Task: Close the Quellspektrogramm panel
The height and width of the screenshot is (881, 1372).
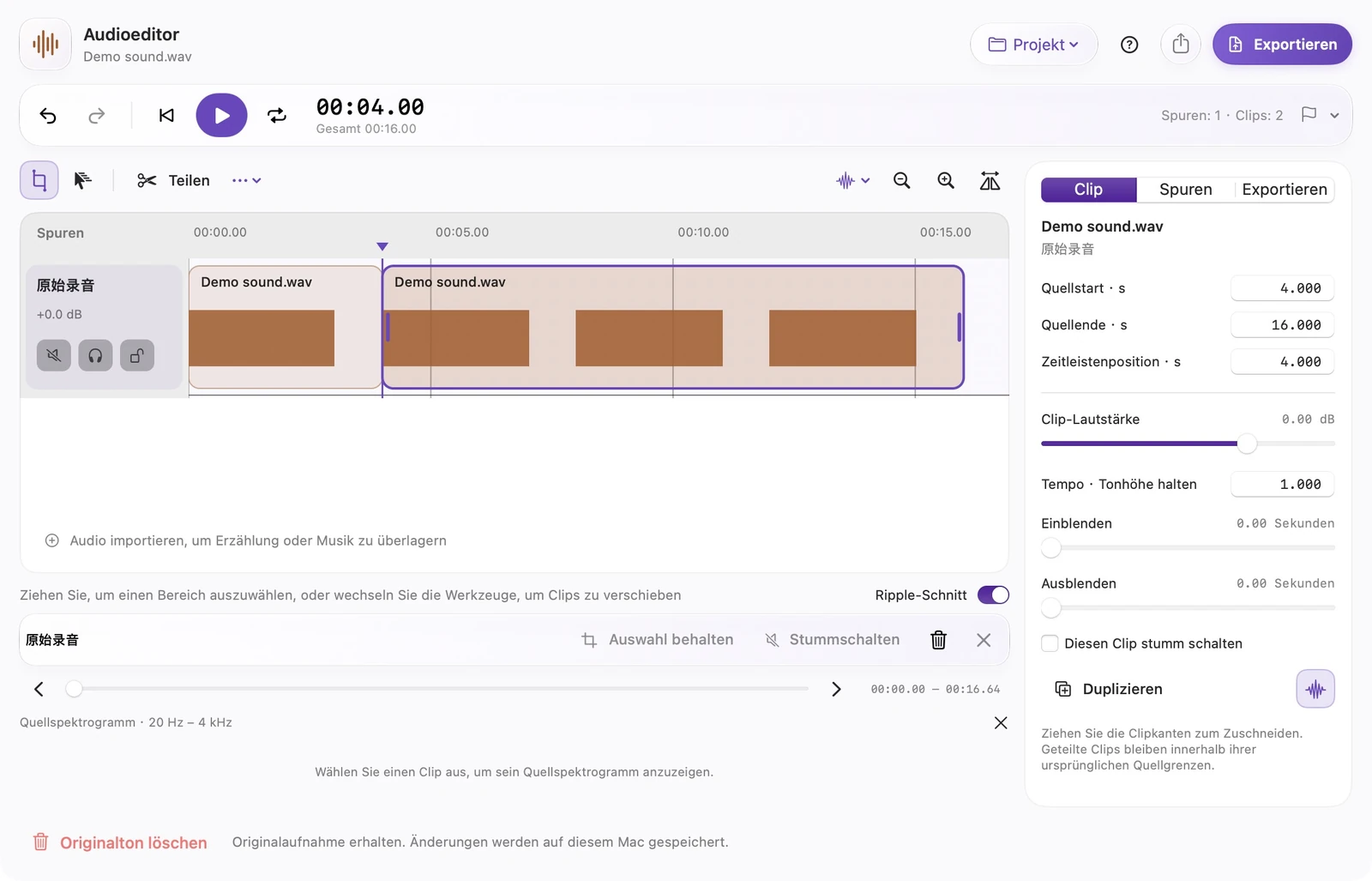Action: coord(1001,723)
